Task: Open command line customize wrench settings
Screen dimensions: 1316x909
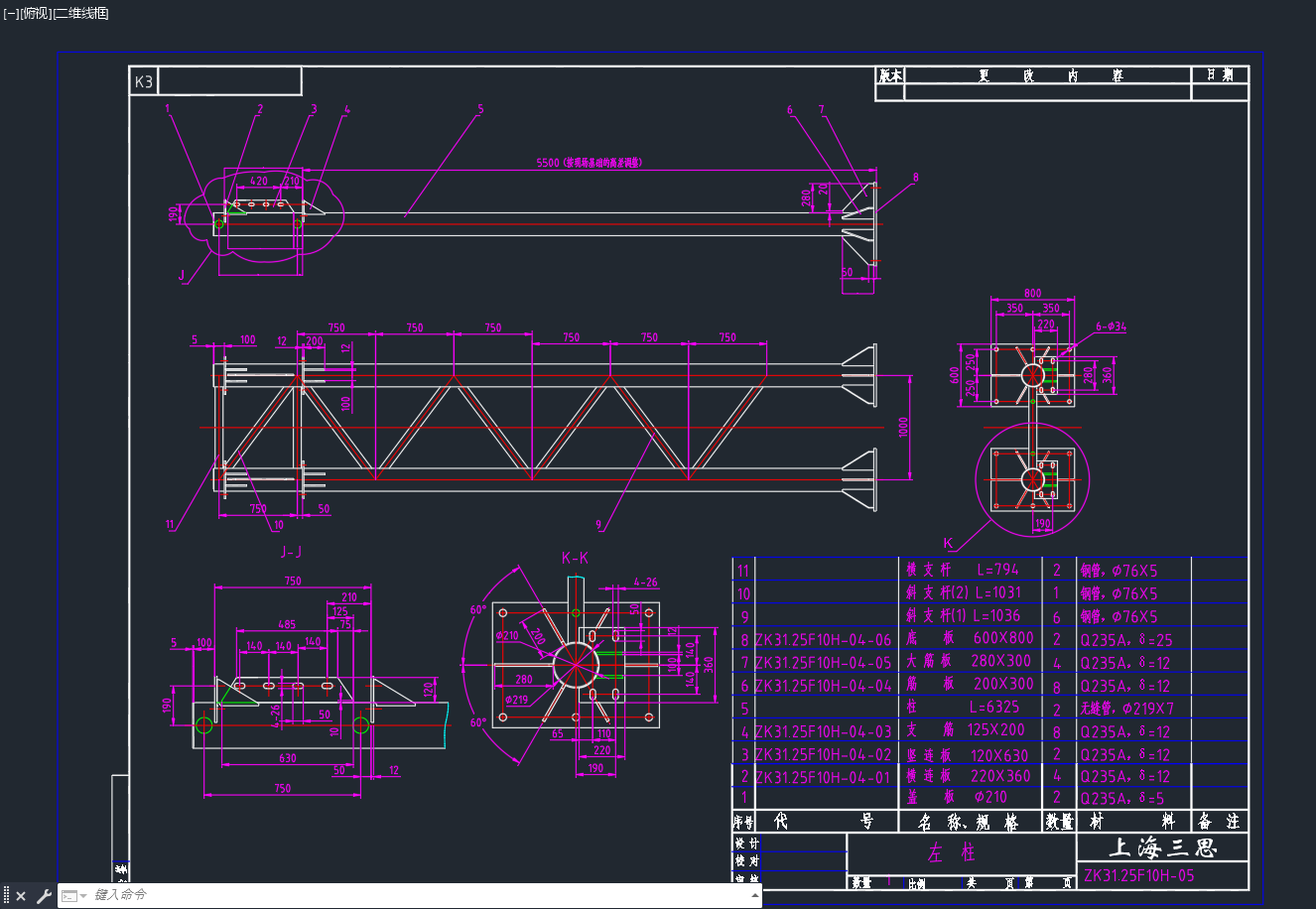Action: pyautogui.click(x=44, y=896)
